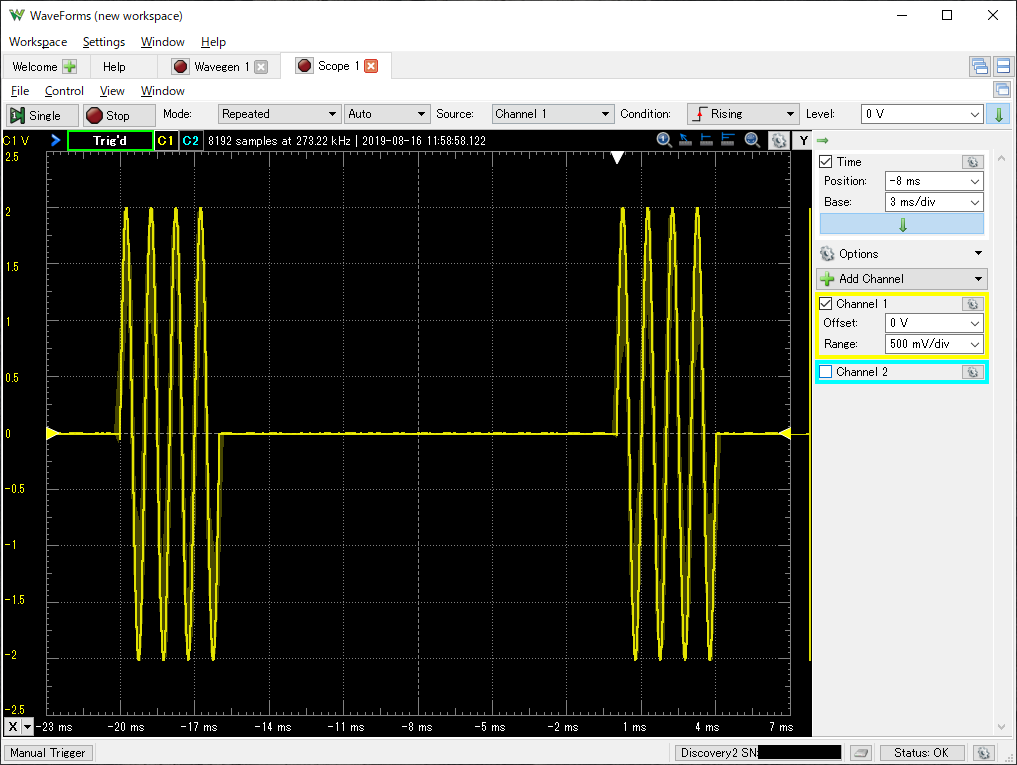Click the green arrow beside trigger Level
The height and width of the screenshot is (765, 1017).
coord(998,114)
